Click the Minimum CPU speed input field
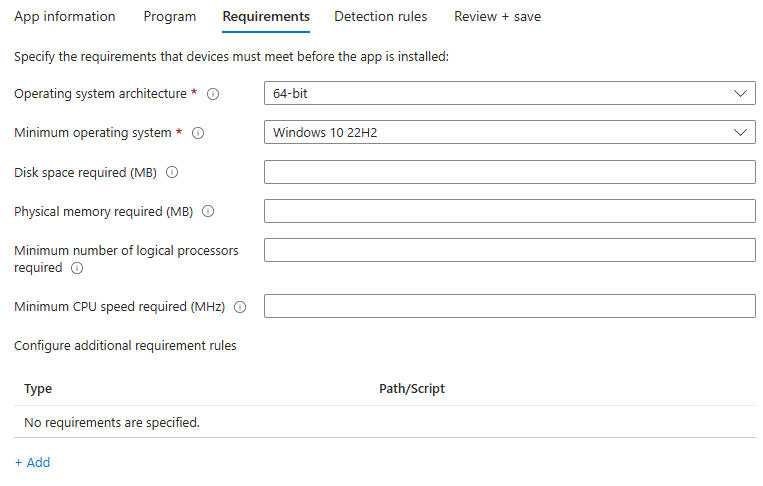The image size is (763, 486). coord(509,306)
